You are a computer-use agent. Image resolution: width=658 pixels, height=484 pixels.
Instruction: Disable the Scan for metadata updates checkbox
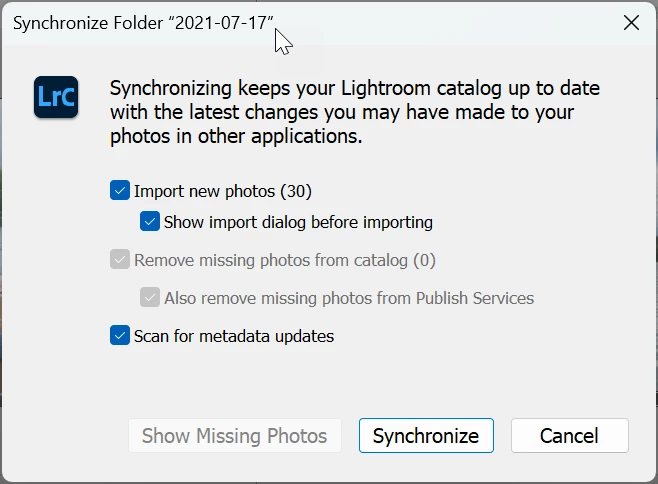click(x=120, y=336)
